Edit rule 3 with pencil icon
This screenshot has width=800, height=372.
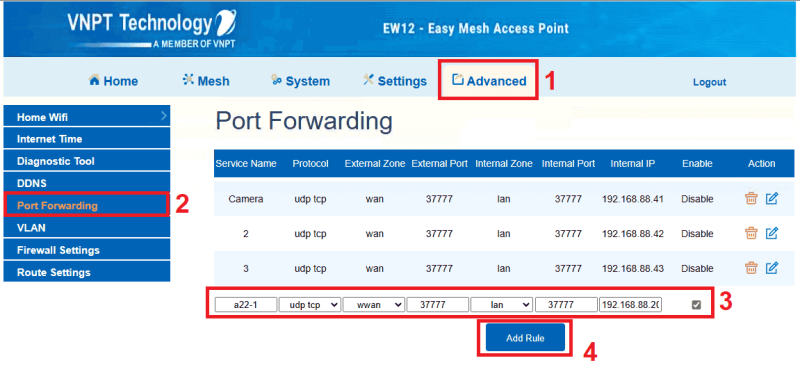(772, 268)
